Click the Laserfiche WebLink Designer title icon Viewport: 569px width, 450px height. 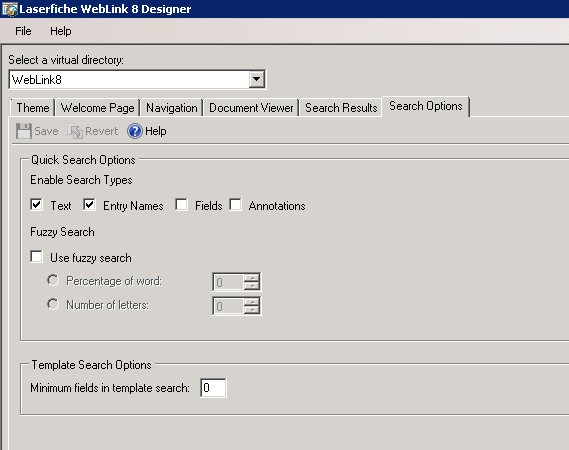click(9, 9)
